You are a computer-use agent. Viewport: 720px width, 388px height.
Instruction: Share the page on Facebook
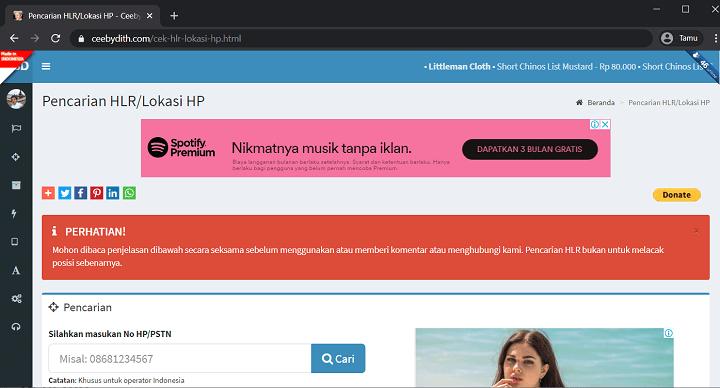(x=80, y=193)
